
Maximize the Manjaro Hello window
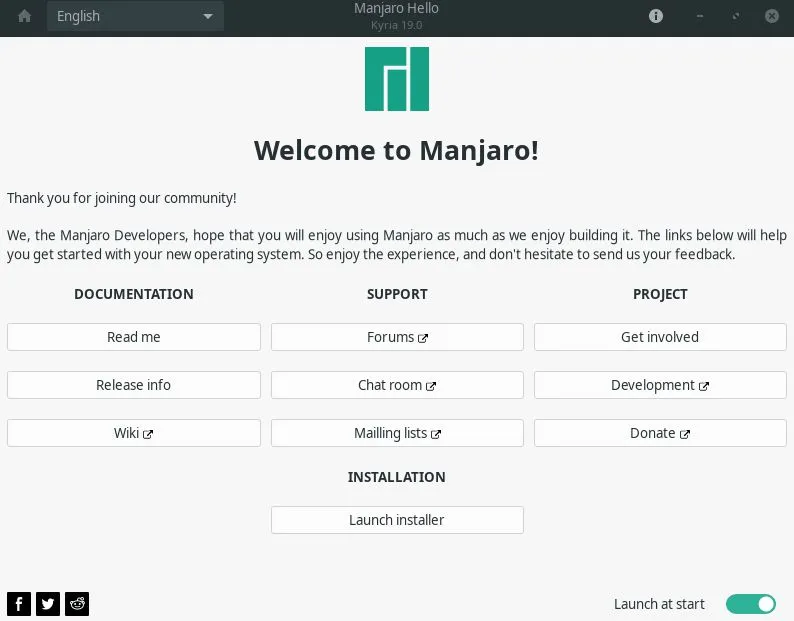click(736, 16)
